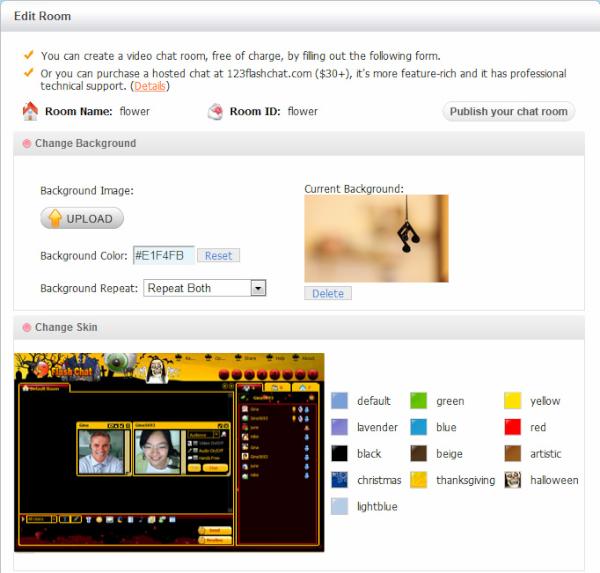Viewport: 600px width, 573px height.
Task: Click the orange upload arrow icon
Action: point(55,218)
